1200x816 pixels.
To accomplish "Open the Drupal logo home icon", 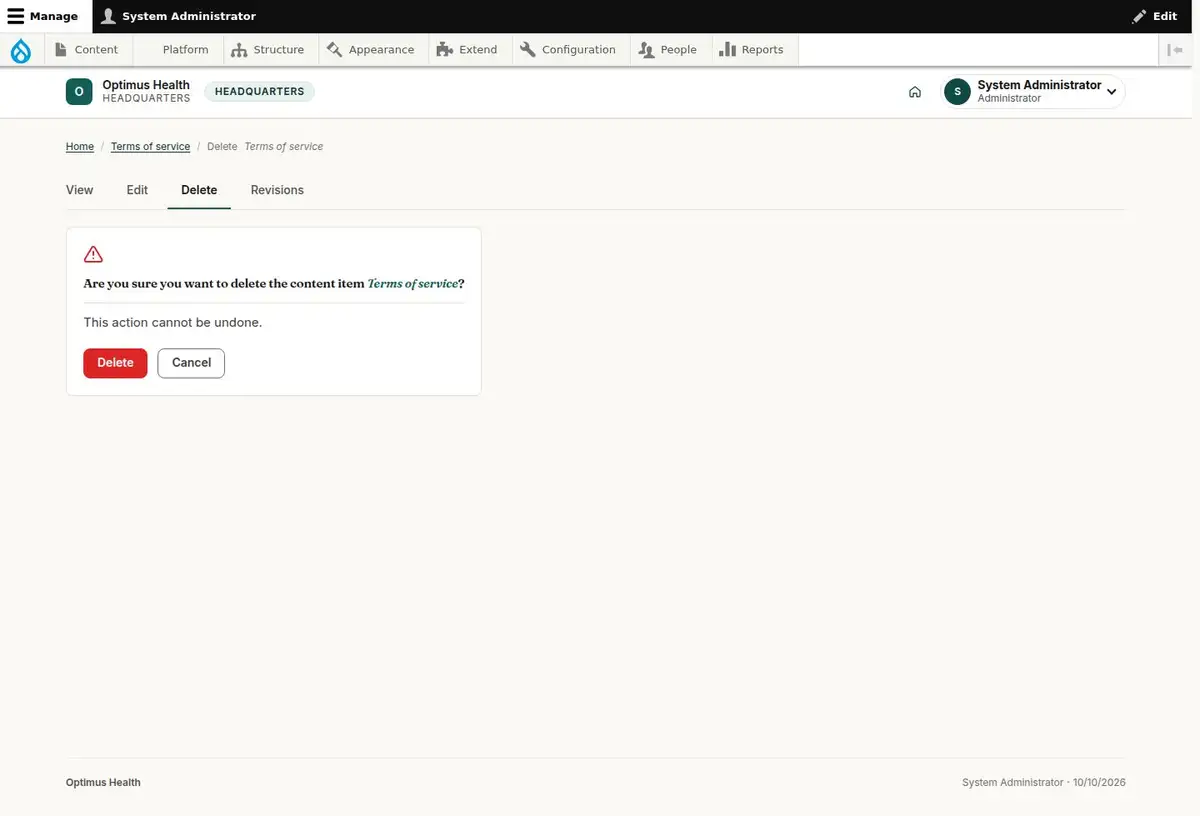I will tap(21, 50).
